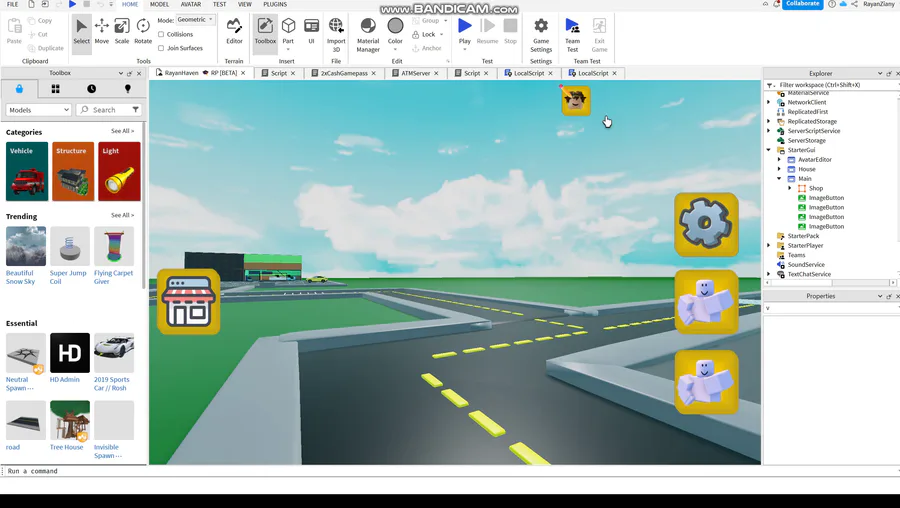Switch to the TEST ribbon tab
Image resolution: width=900 pixels, height=508 pixels.
(x=219, y=4)
